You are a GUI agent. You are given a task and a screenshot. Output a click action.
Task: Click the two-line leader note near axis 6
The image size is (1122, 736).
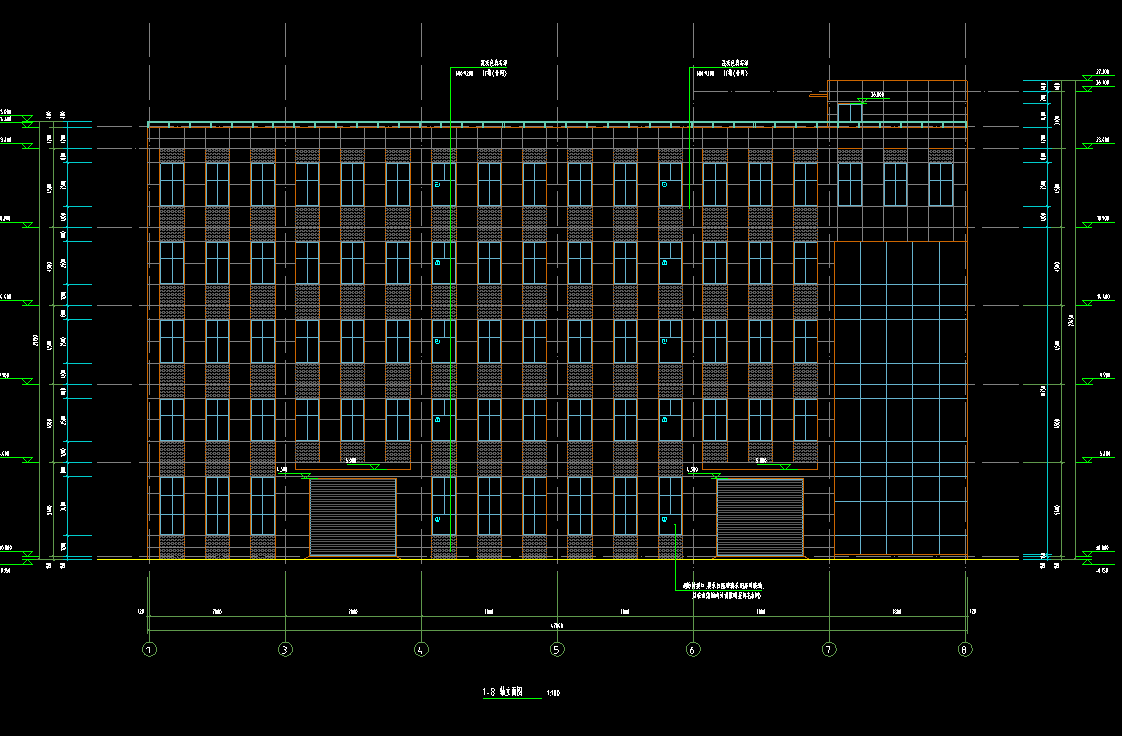[722, 590]
